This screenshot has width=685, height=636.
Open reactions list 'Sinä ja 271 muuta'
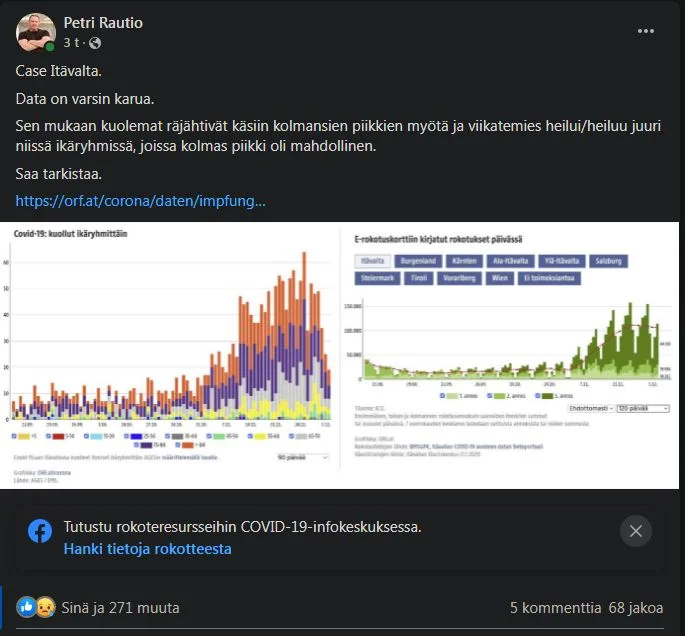tap(120, 608)
